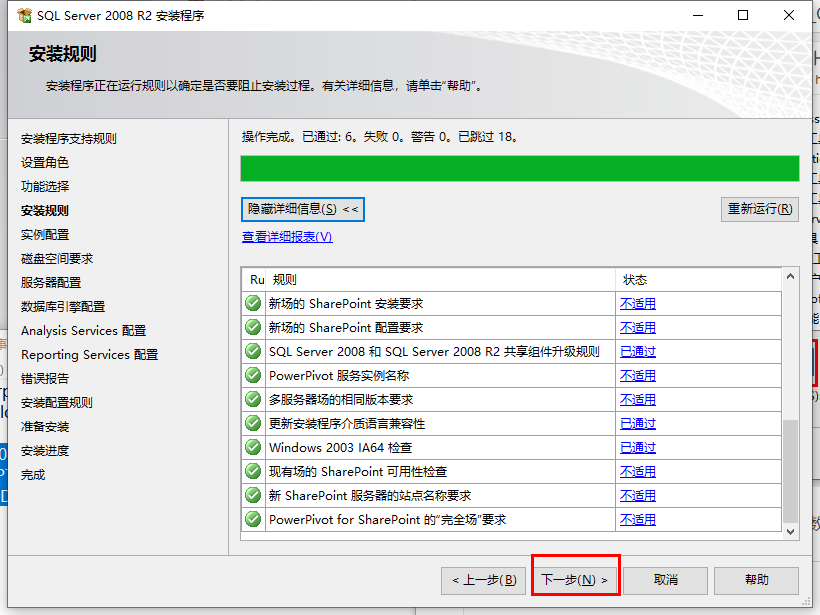Viewport: 820px width, 615px height.
Task: Open 不适用 status for 新场的 SharePoint 配置要求
Action: pyautogui.click(x=637, y=328)
